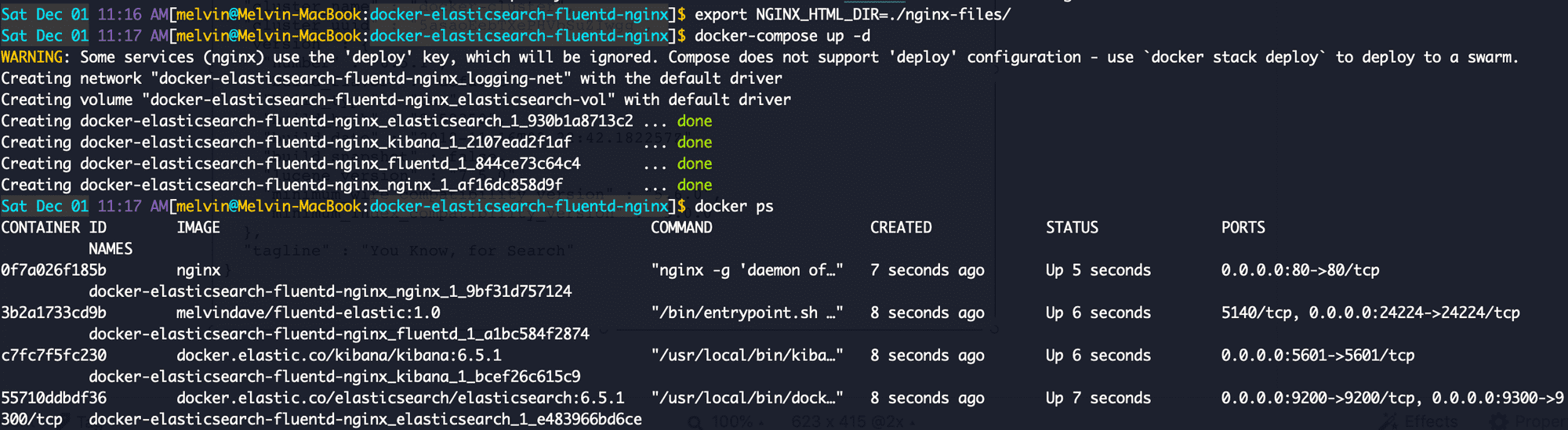Click the 'nginx' image name in table
The width and height of the screenshot is (1568, 430).
pos(198,270)
